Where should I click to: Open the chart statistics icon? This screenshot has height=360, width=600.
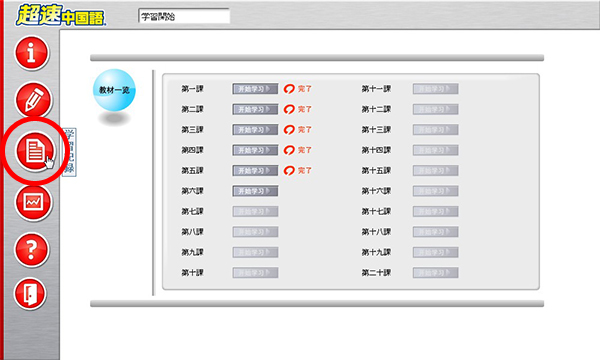point(33,202)
